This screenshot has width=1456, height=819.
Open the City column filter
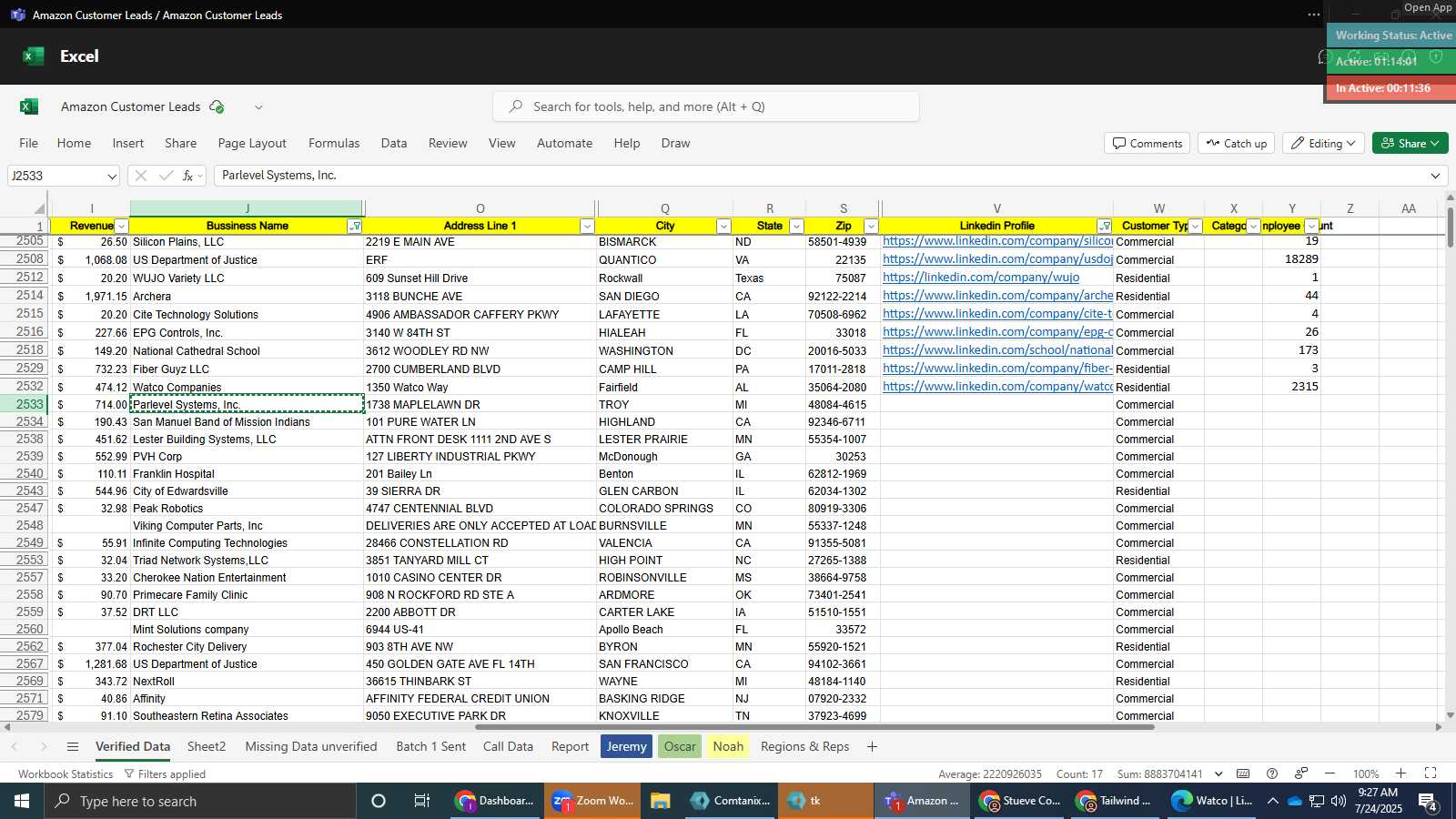coord(723,227)
